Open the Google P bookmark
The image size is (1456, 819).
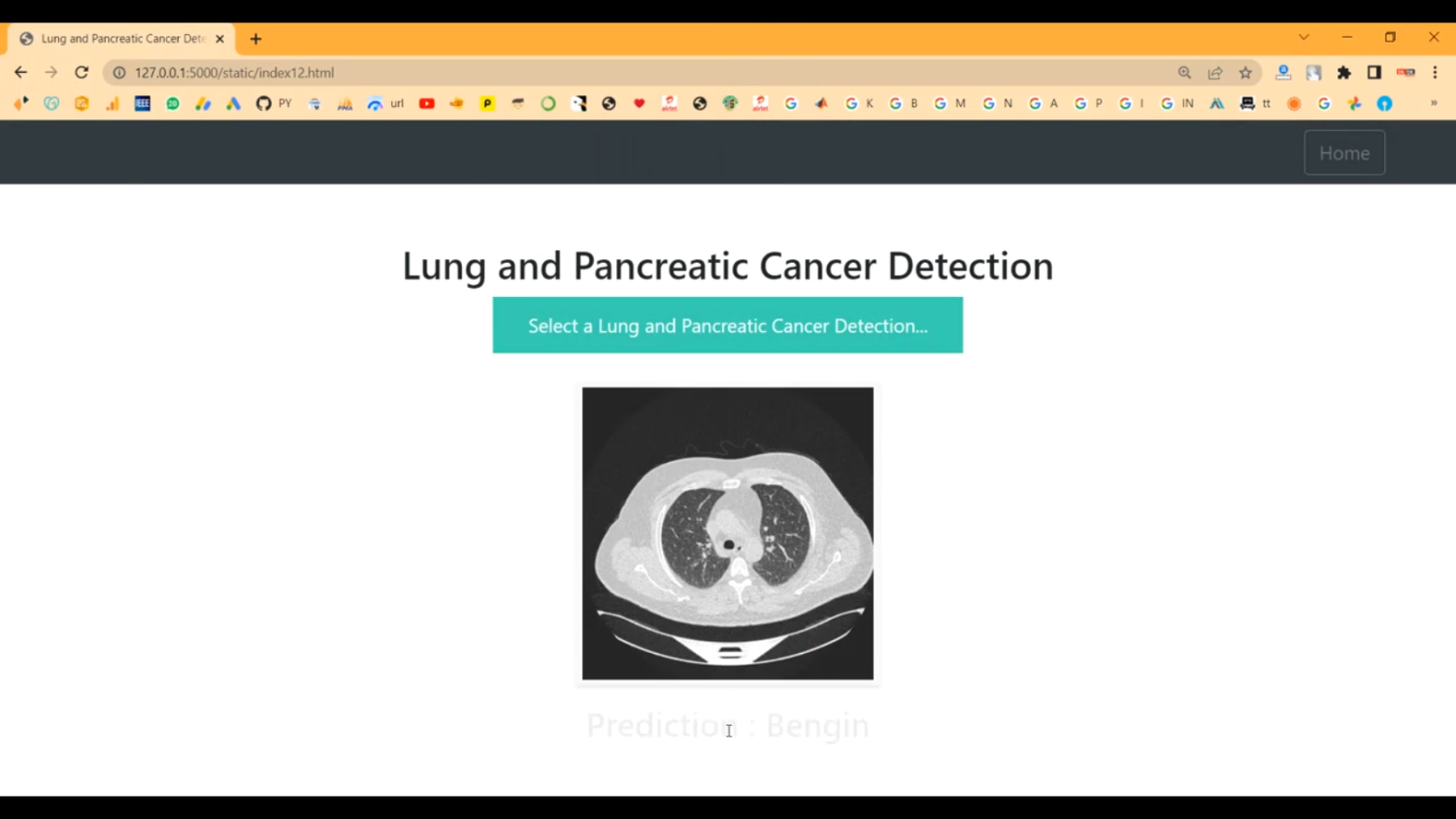click(x=1088, y=104)
